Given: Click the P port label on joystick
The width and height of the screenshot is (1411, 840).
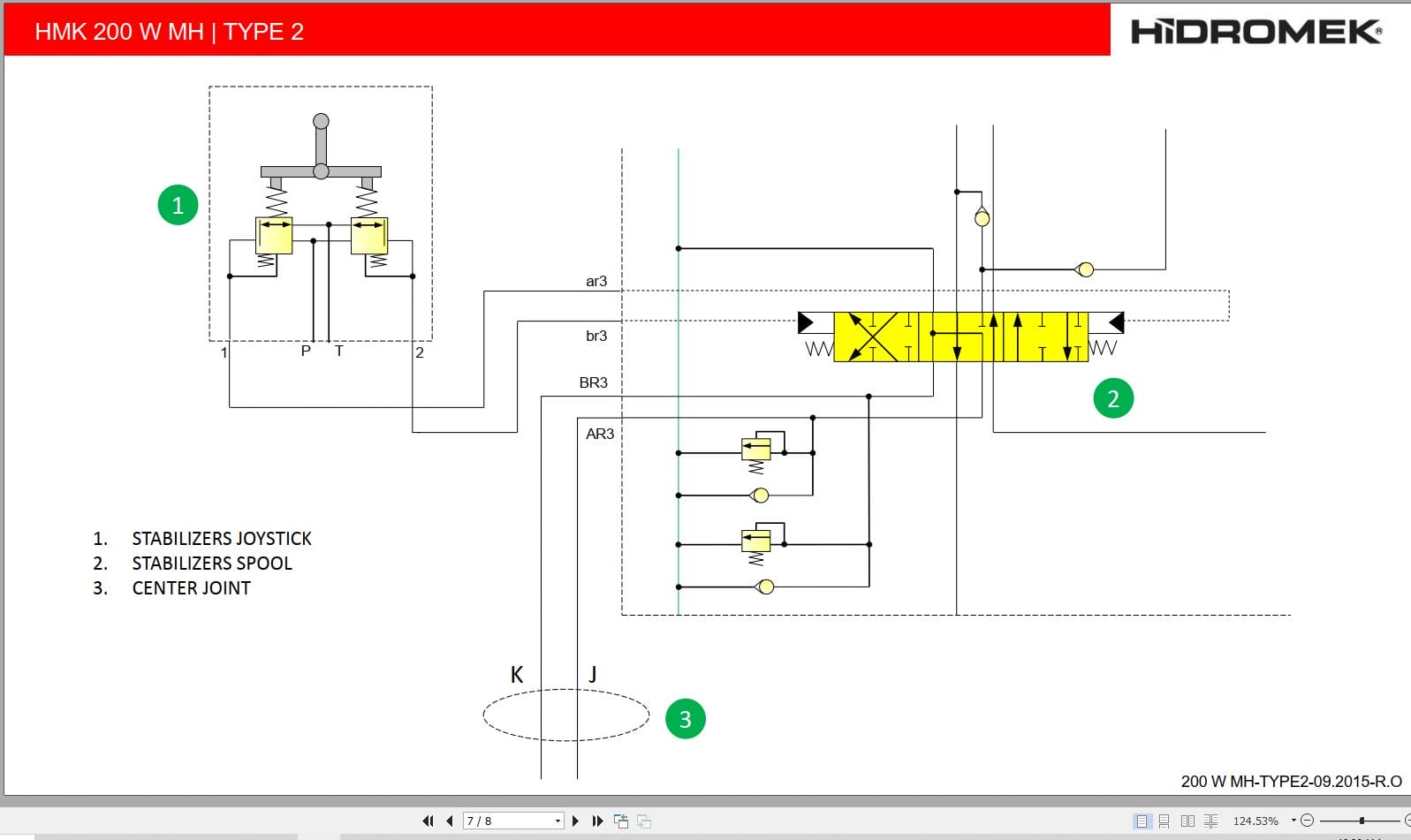Looking at the screenshot, I should (306, 351).
